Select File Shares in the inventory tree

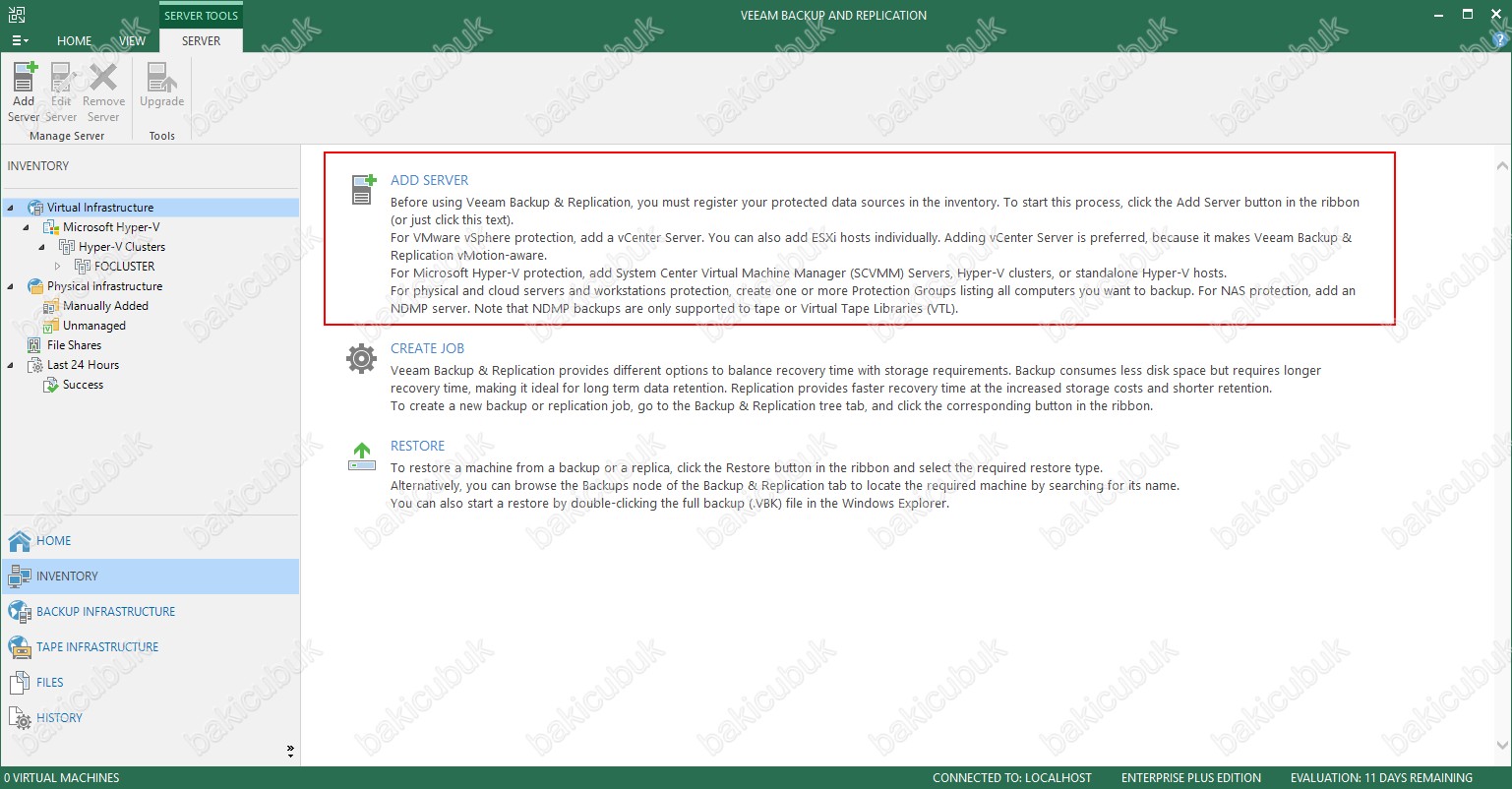click(x=74, y=345)
